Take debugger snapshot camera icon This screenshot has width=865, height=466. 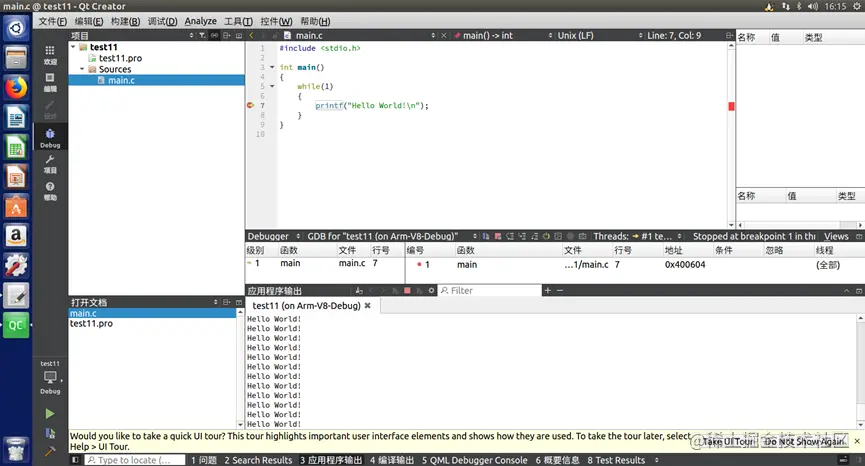pos(583,236)
